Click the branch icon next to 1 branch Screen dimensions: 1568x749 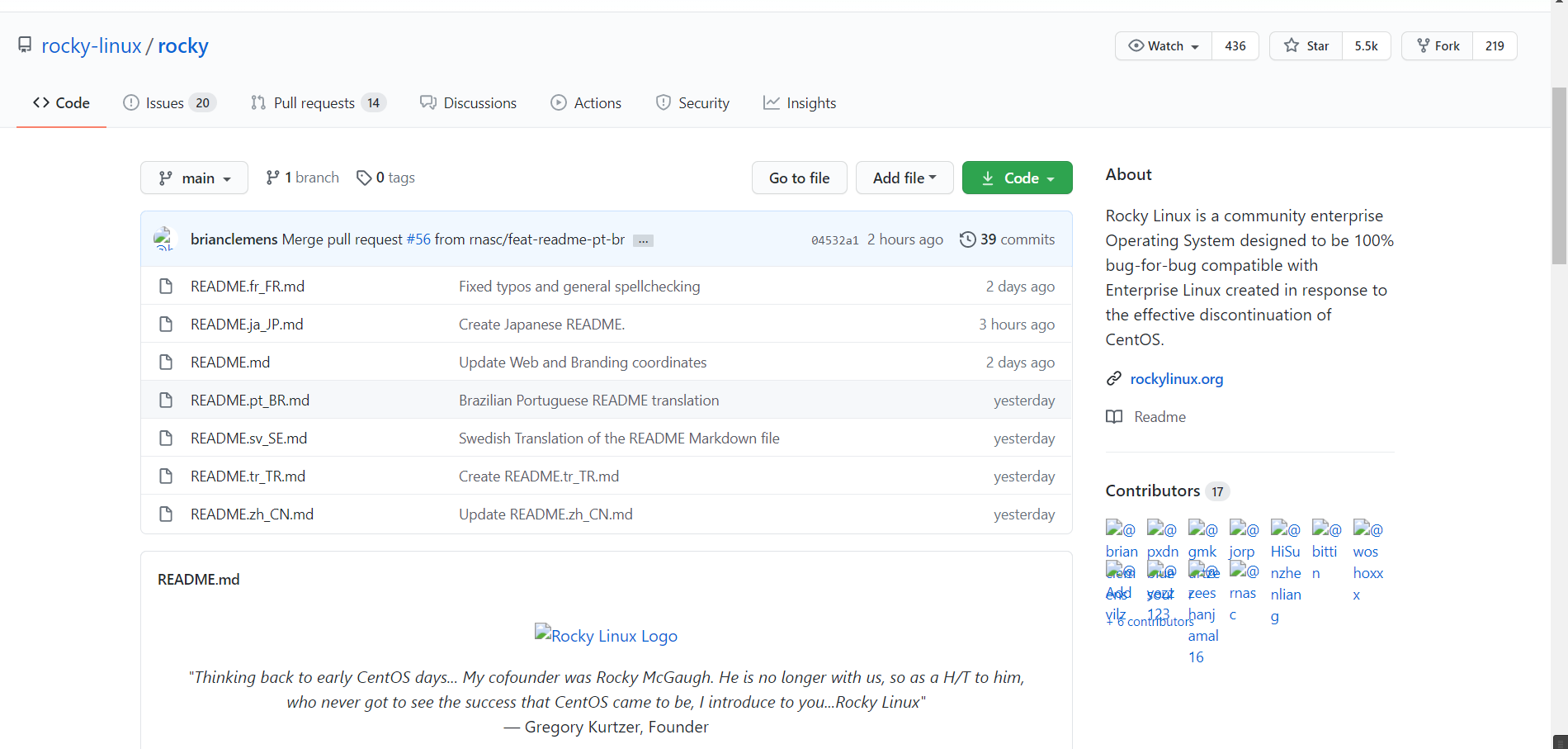[272, 178]
